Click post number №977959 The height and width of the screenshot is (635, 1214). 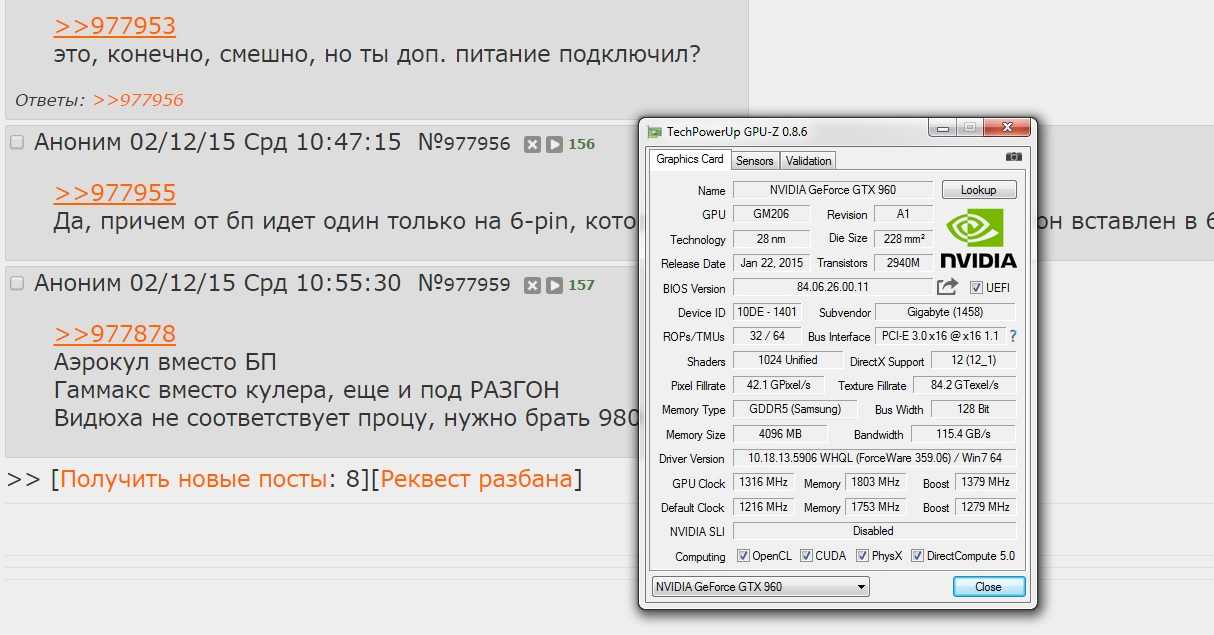click(464, 284)
